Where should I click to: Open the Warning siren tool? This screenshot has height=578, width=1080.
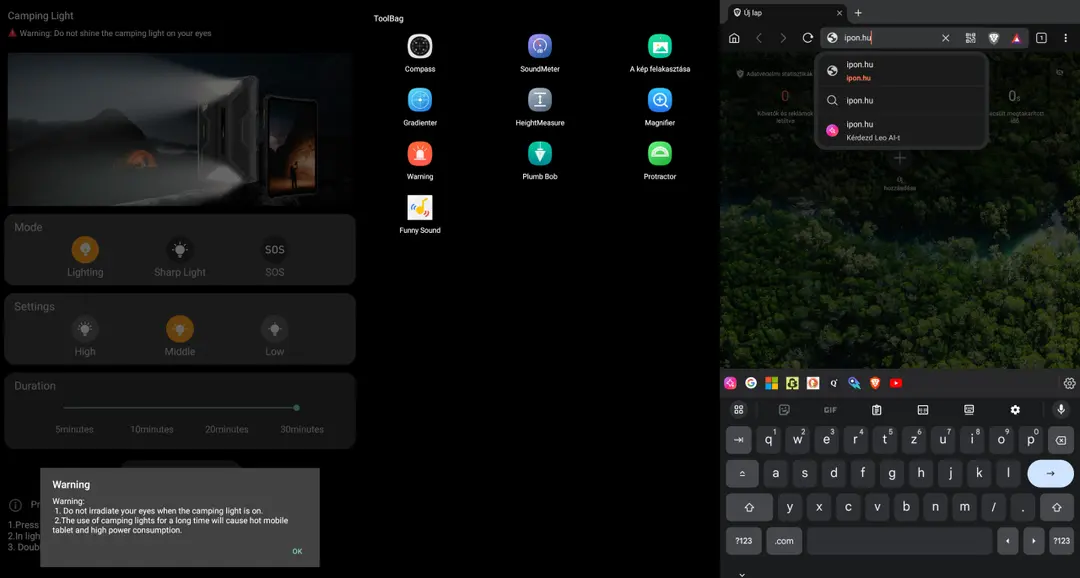(x=419, y=154)
